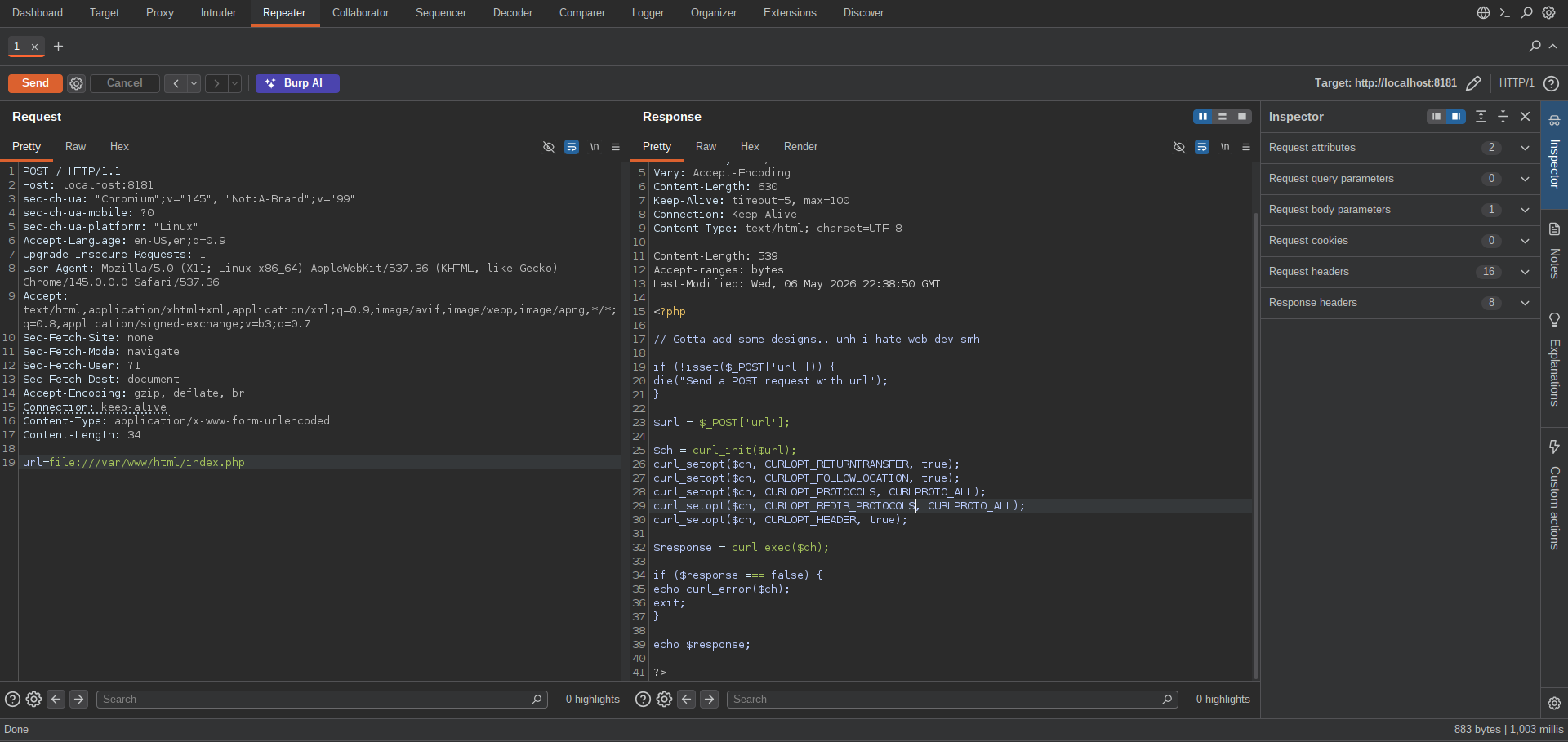
Task: Select top-bottom layout for request/response
Action: click(x=1223, y=117)
